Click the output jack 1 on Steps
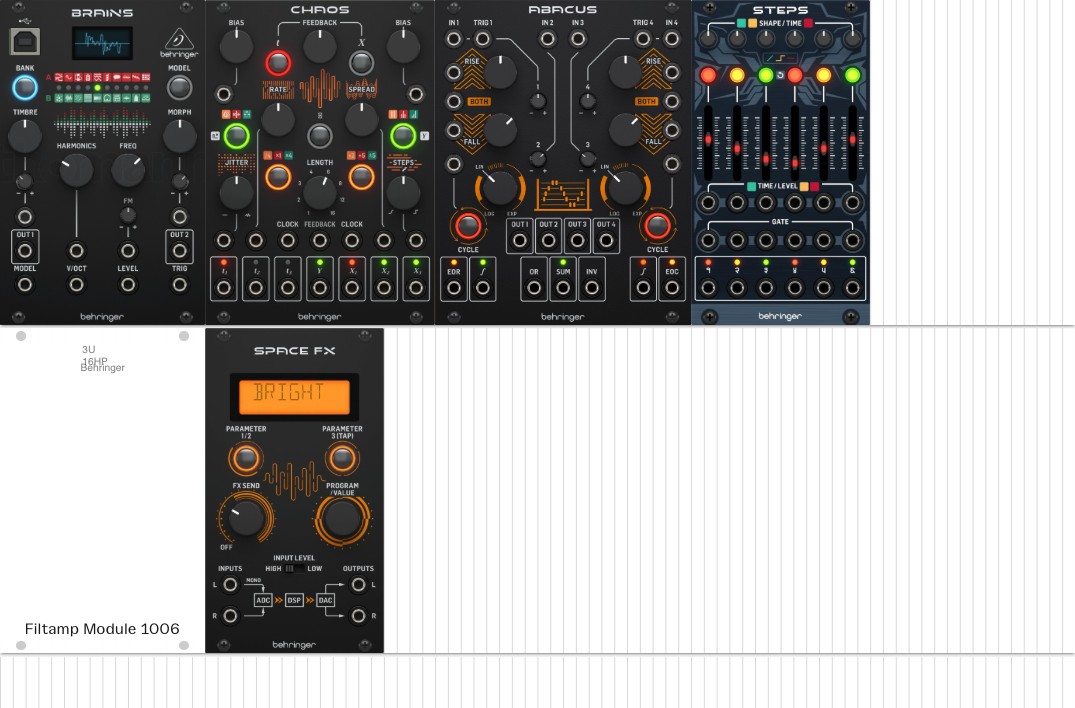 tap(708, 289)
